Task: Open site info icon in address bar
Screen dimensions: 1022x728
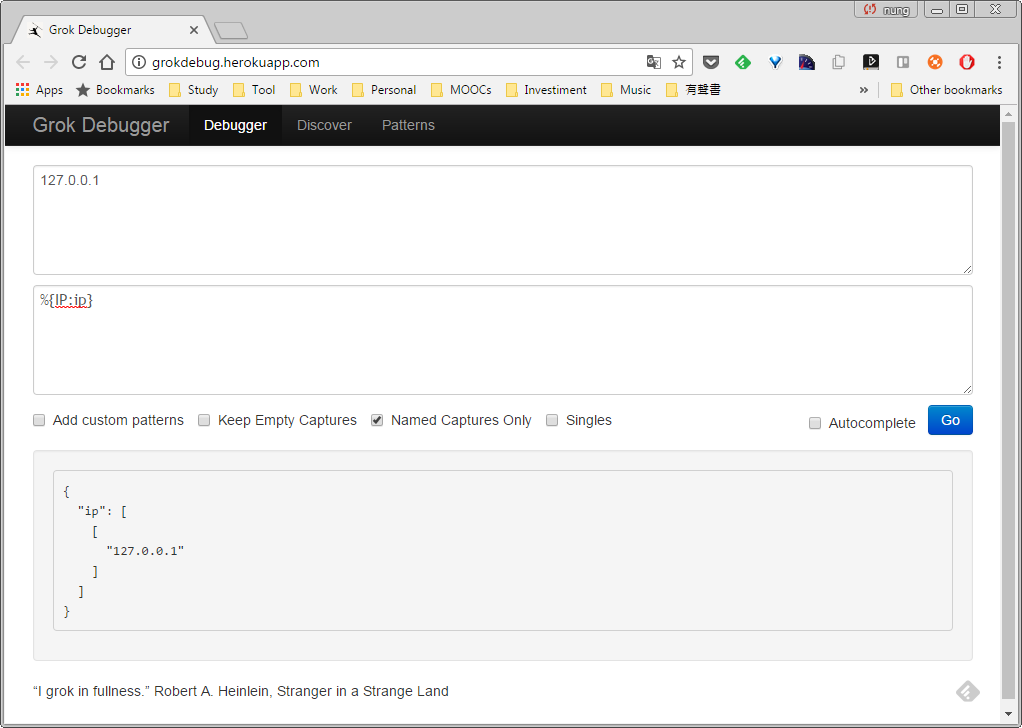Action: (138, 63)
